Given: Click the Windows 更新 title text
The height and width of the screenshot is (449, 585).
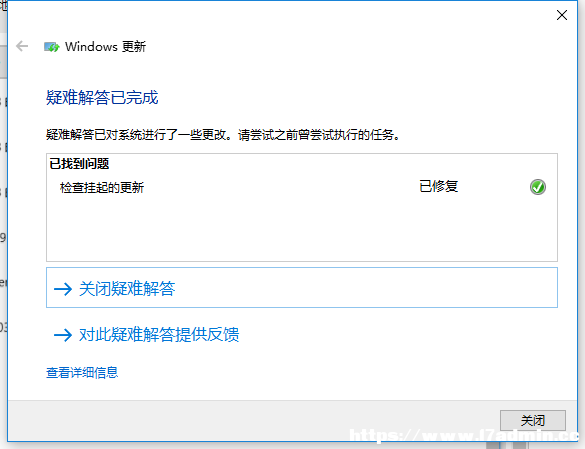Looking at the screenshot, I should [x=105, y=47].
